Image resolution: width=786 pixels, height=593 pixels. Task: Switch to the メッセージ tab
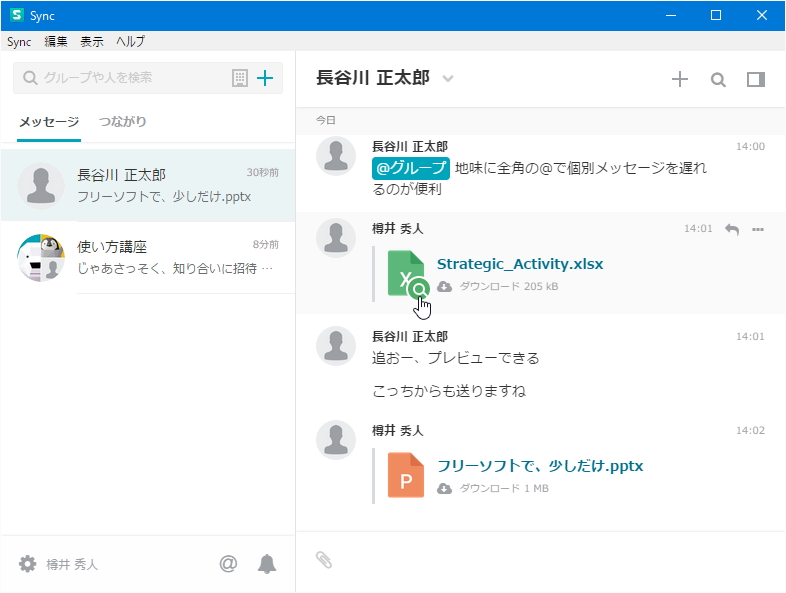(49, 122)
